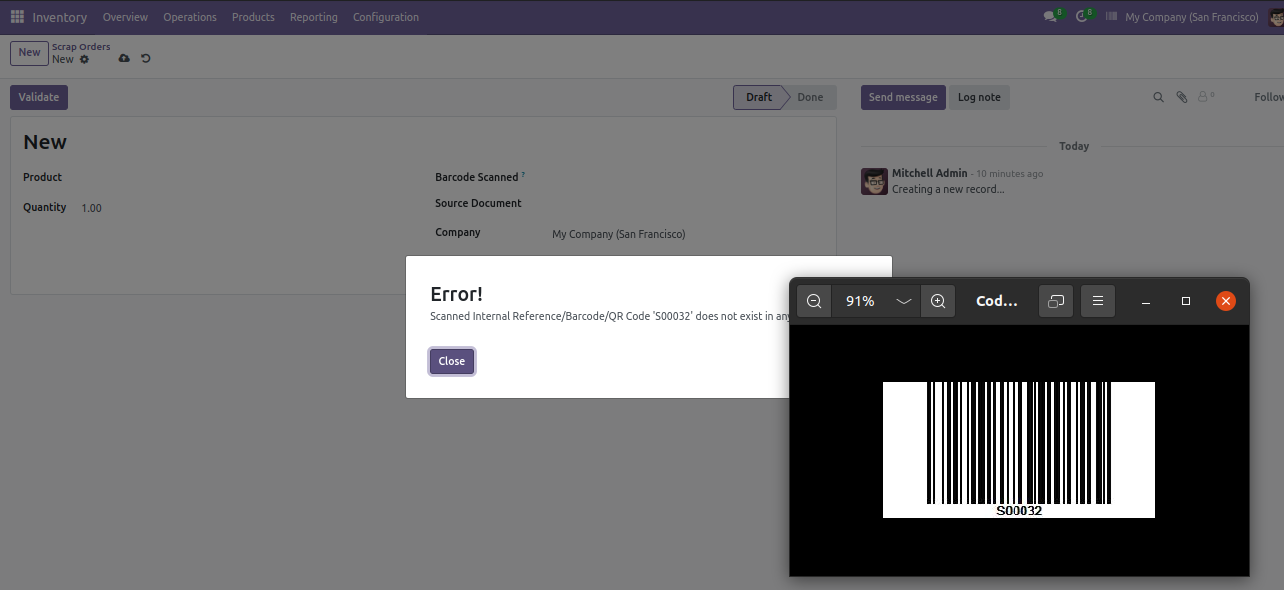Maximize the image viewer window
Screen dimensions: 1284x590
pyautogui.click(x=1186, y=301)
